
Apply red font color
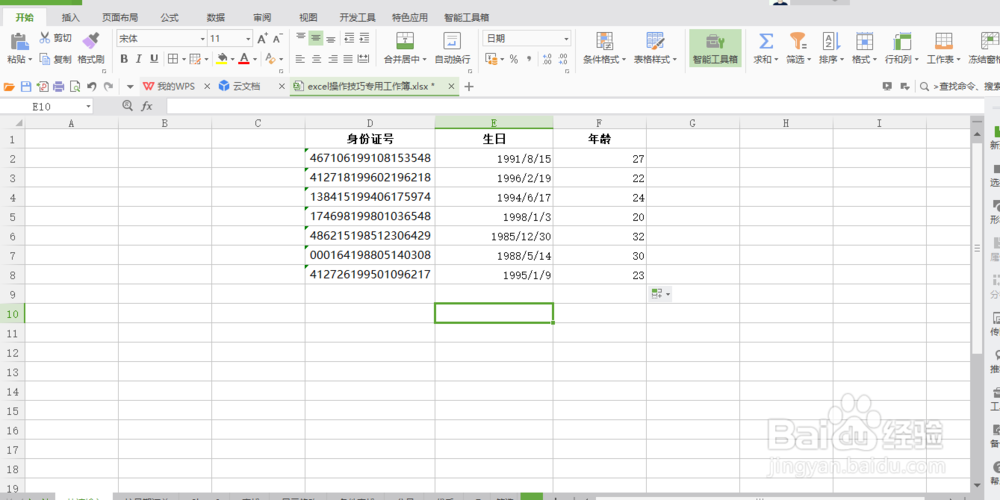[244, 59]
